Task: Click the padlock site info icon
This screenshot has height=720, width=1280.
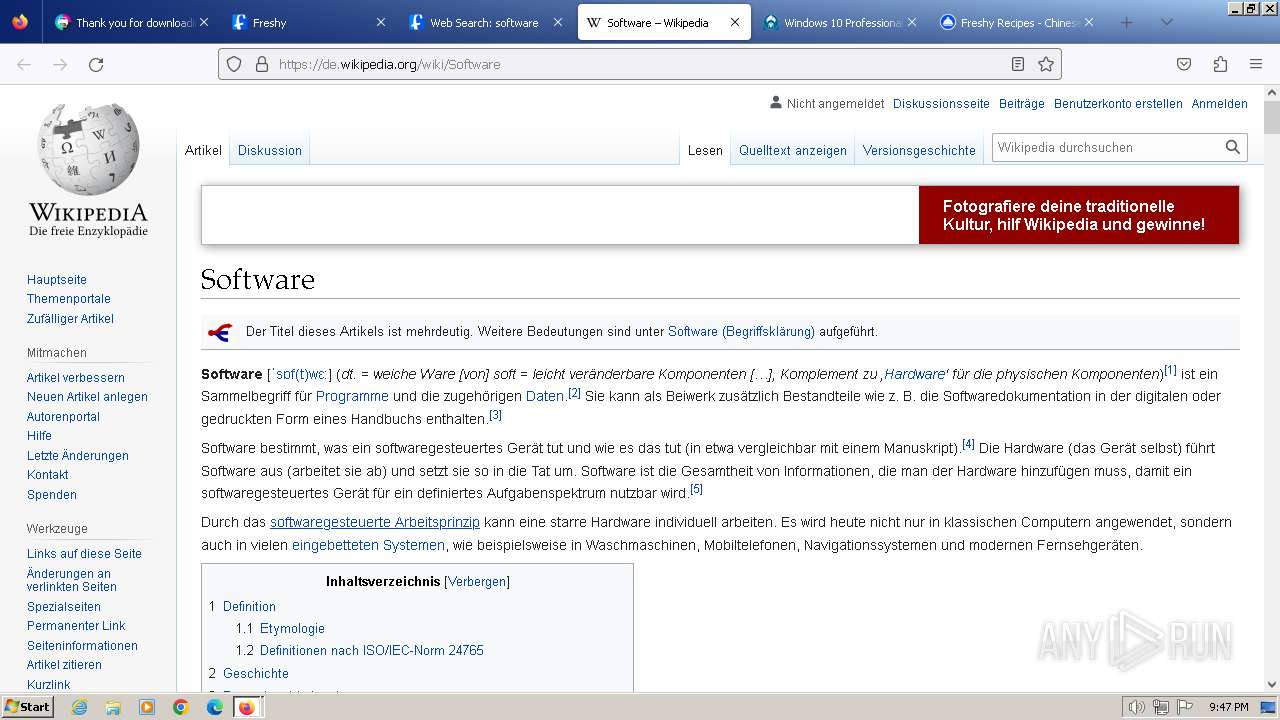Action: click(262, 64)
